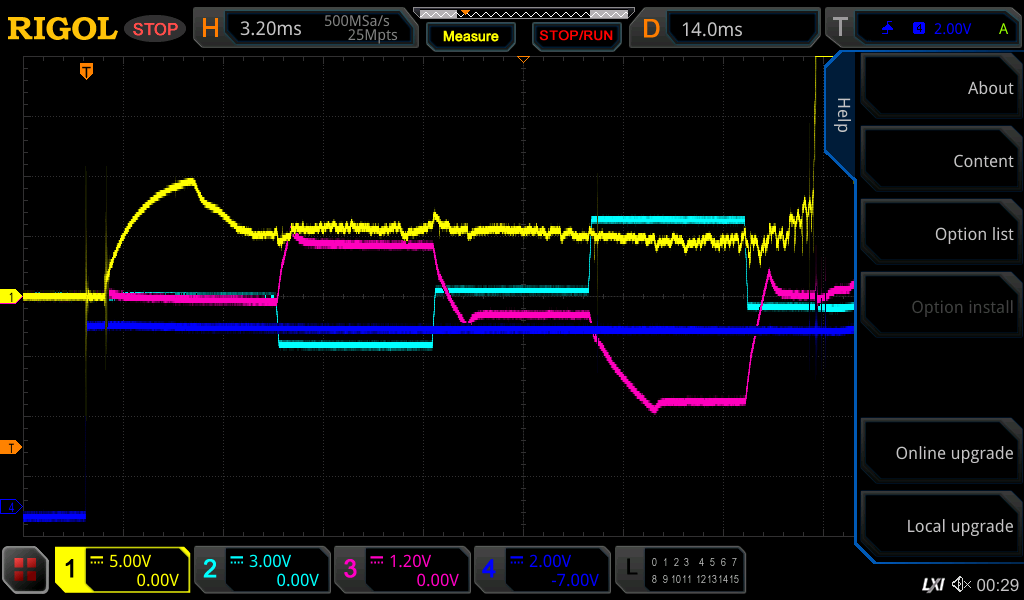Click the memory position bar at top

click(x=522, y=14)
